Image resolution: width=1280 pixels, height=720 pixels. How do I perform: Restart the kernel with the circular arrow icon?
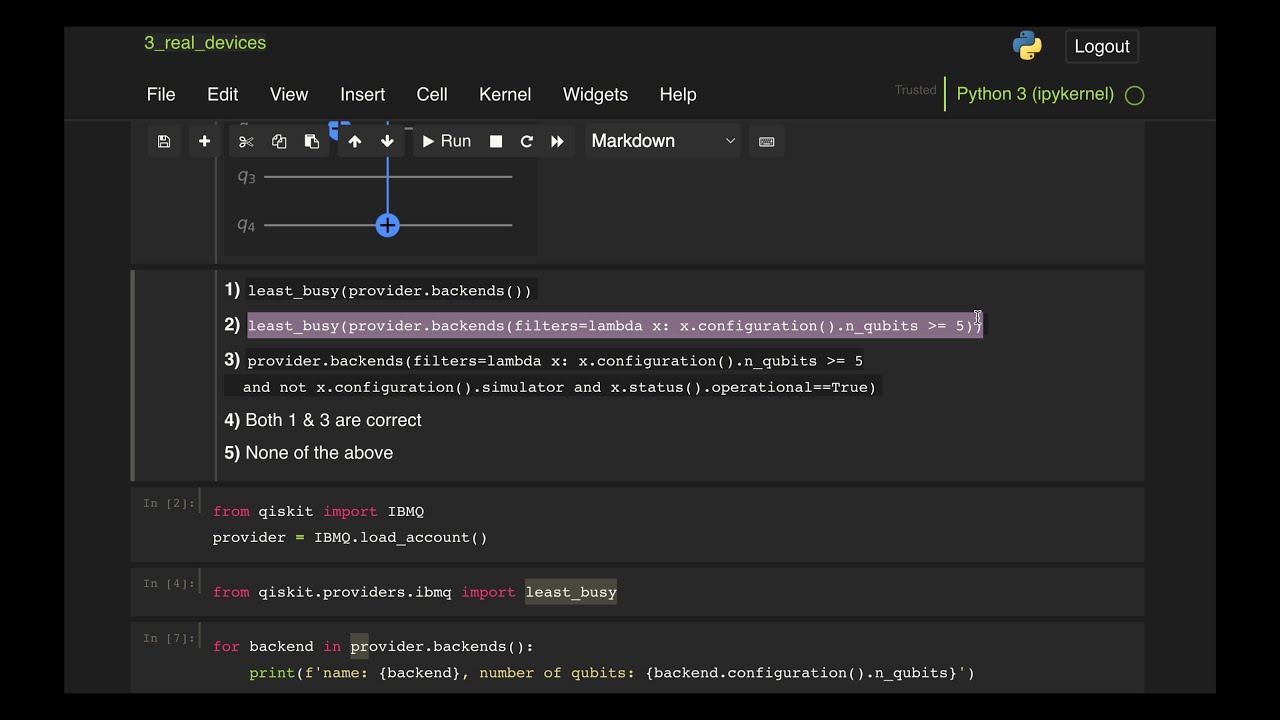click(x=527, y=141)
